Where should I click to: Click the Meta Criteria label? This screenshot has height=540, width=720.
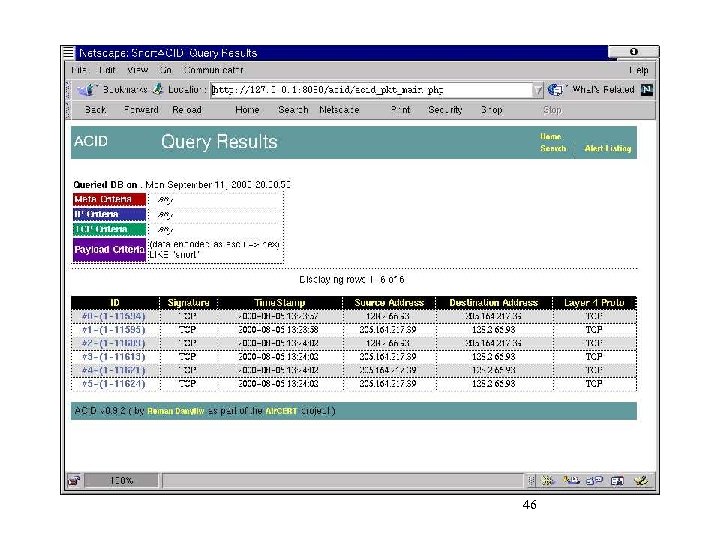109,199
